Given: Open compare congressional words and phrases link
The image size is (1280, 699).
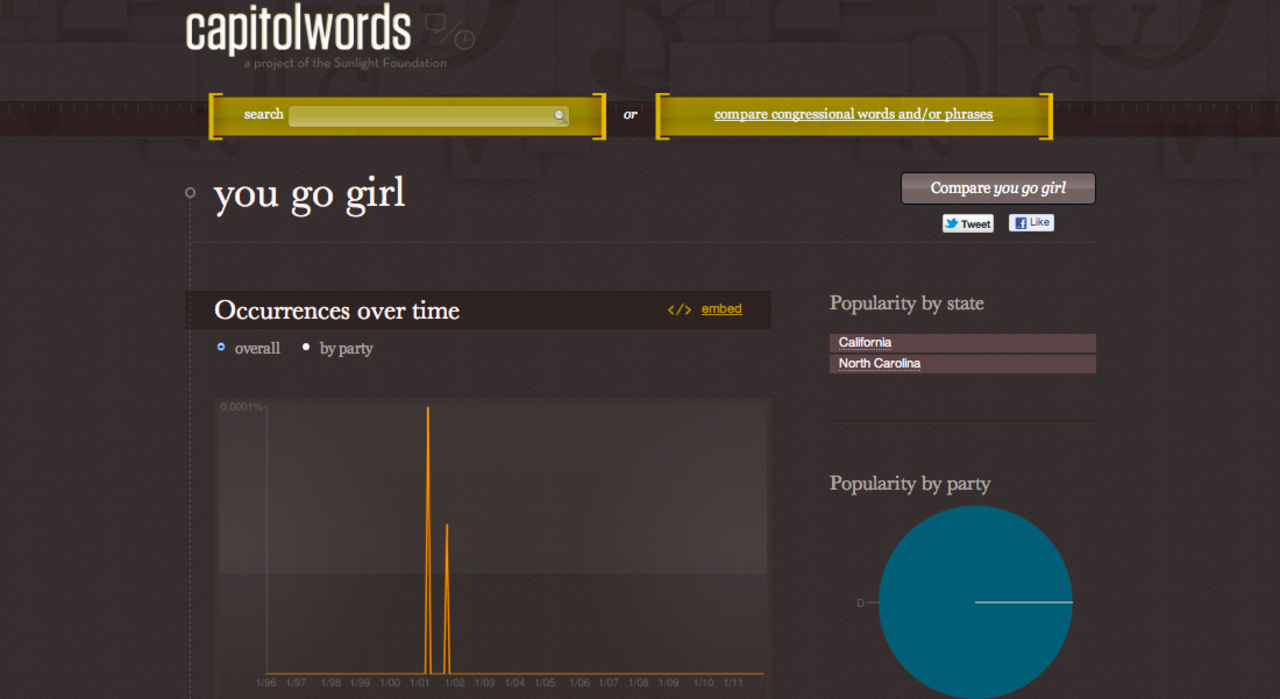Looking at the screenshot, I should pos(853,115).
